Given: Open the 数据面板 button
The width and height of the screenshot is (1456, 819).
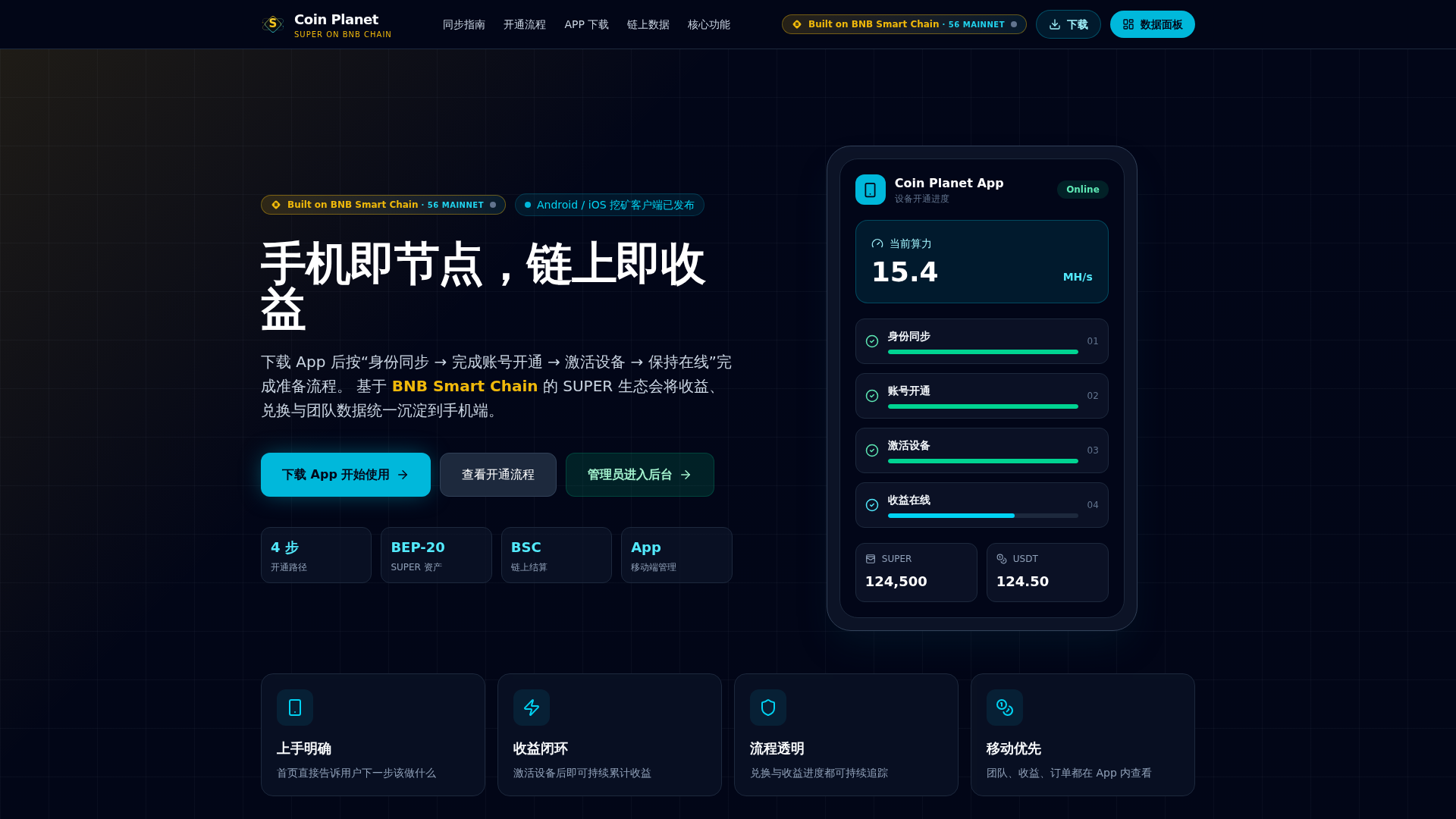Looking at the screenshot, I should click(1153, 24).
